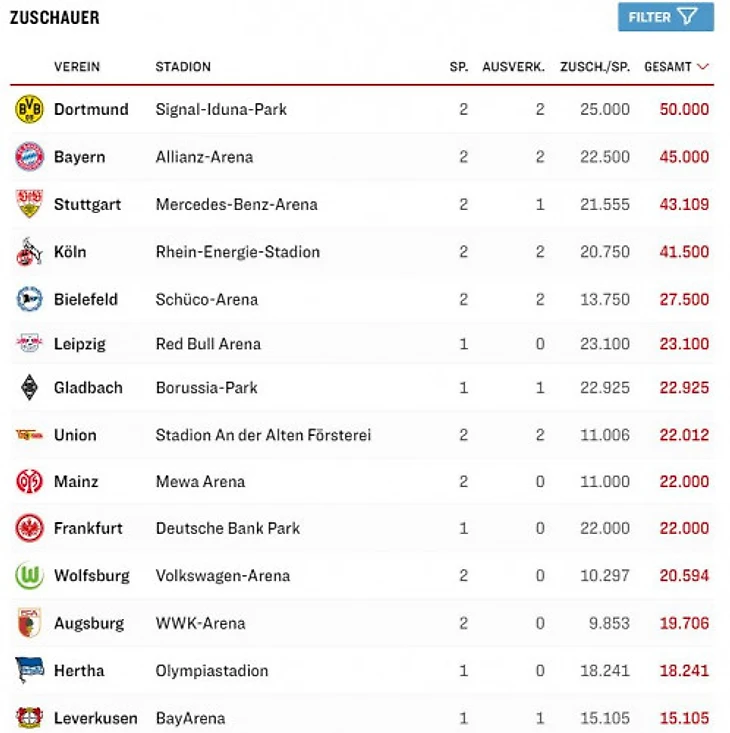Click the Bayern Munich club crest

point(30,157)
